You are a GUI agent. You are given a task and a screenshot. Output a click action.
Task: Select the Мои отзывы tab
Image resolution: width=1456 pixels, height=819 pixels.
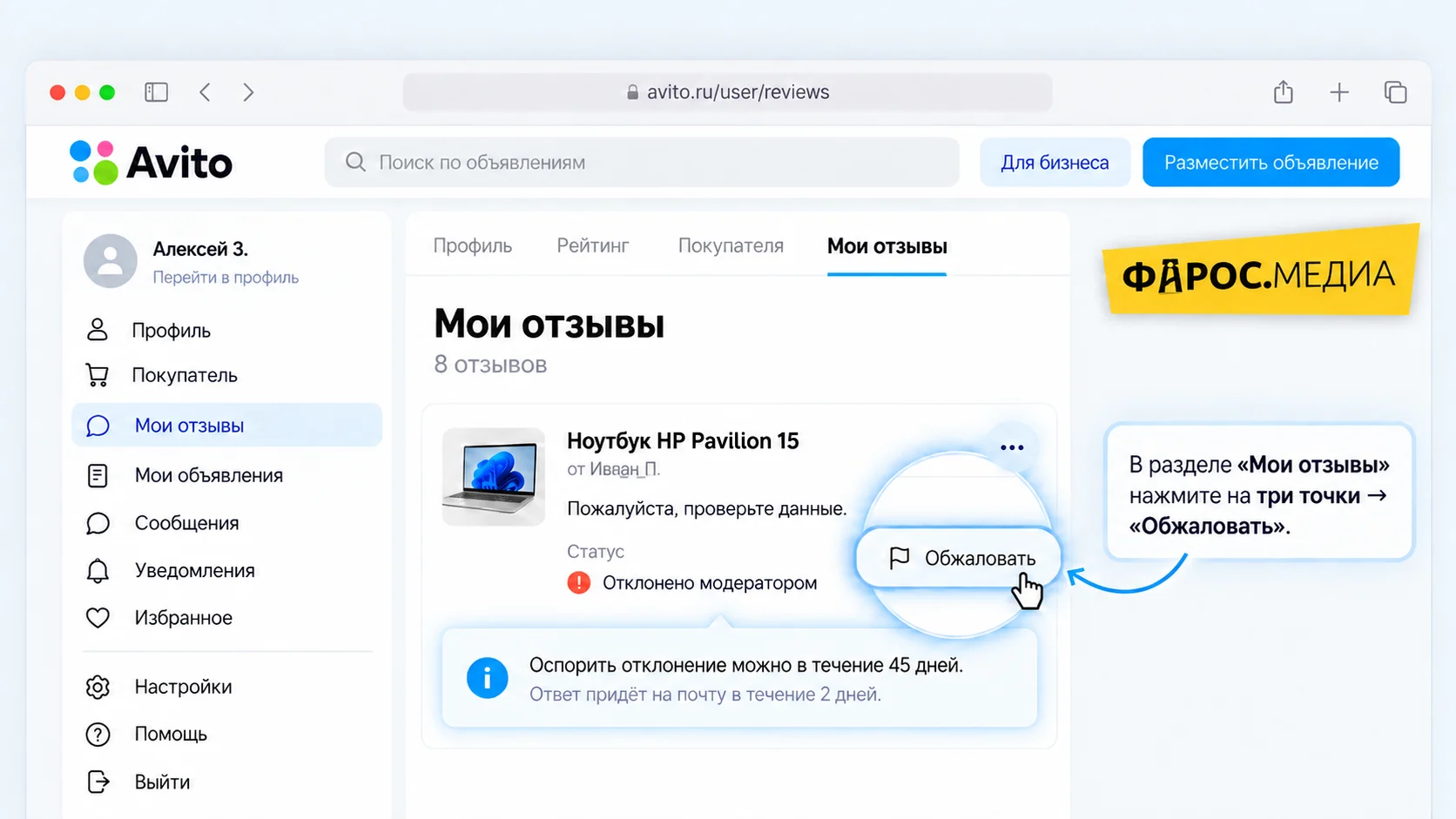(x=886, y=246)
